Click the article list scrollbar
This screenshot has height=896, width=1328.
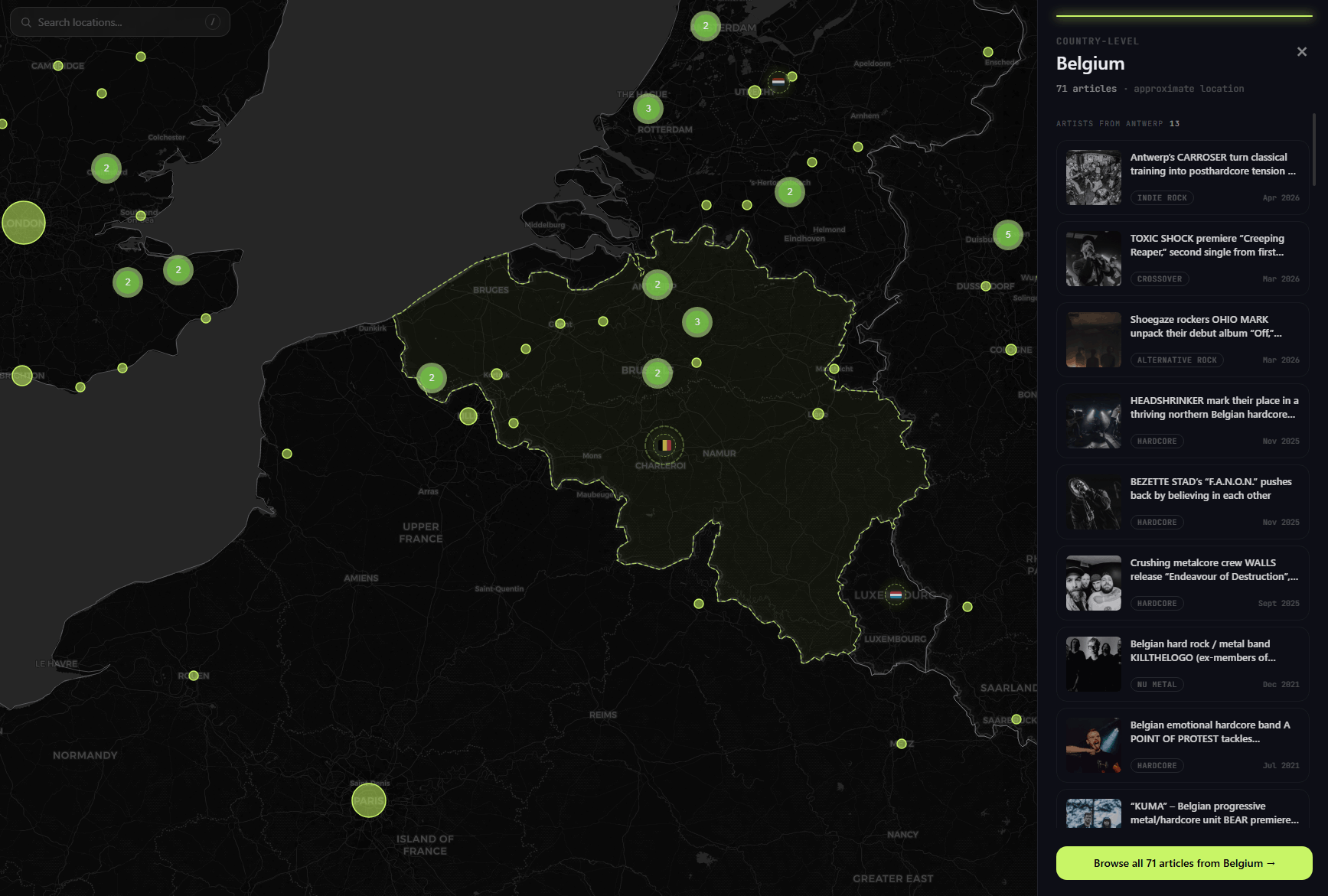(x=1314, y=149)
